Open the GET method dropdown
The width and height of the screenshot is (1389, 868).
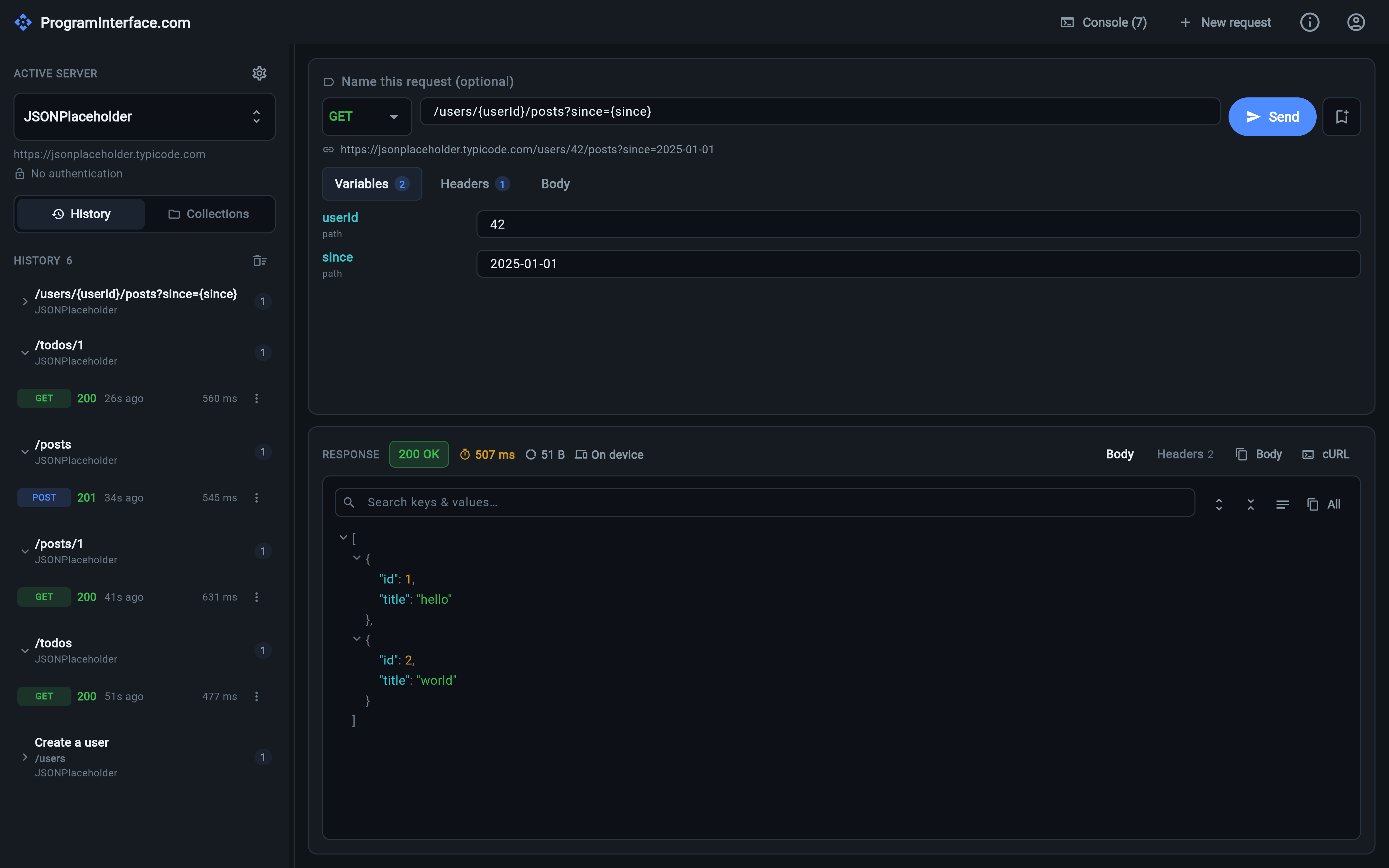[x=367, y=116]
